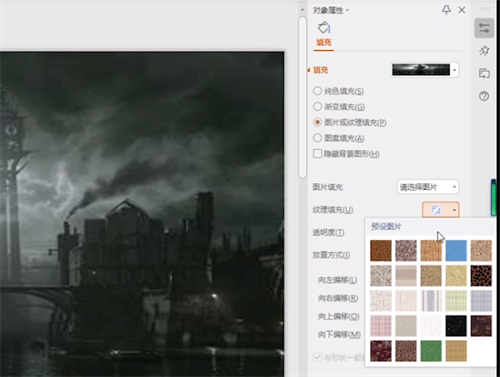
Task: Choose the blue-grey vertical striped texture
Action: pos(431,301)
